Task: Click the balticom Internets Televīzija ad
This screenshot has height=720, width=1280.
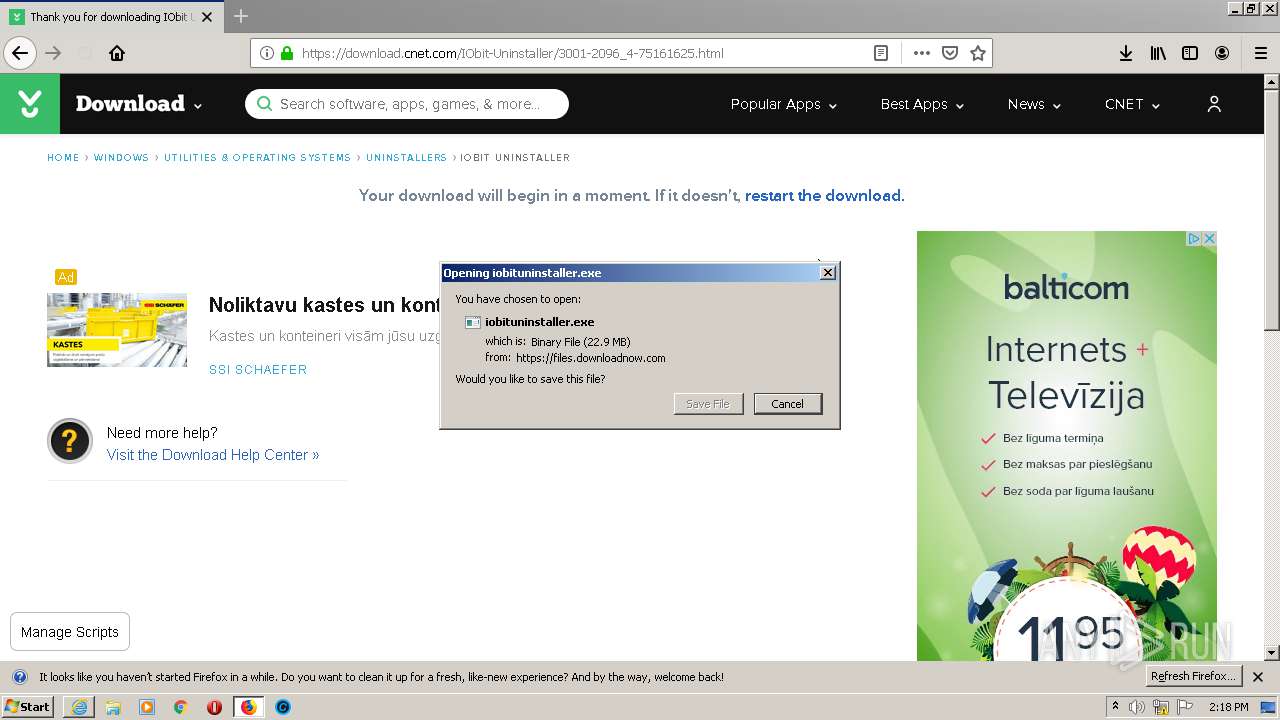Action: [x=1067, y=445]
